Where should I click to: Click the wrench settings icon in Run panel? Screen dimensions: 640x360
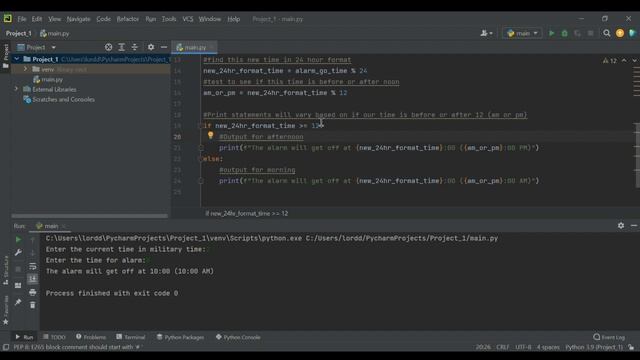18,253
